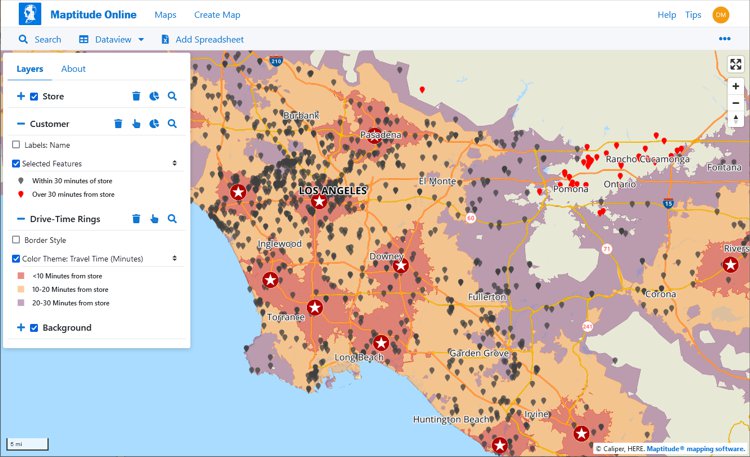Image resolution: width=750 pixels, height=457 pixels.
Task: Delete the Store layer with trash icon
Action: point(136,96)
